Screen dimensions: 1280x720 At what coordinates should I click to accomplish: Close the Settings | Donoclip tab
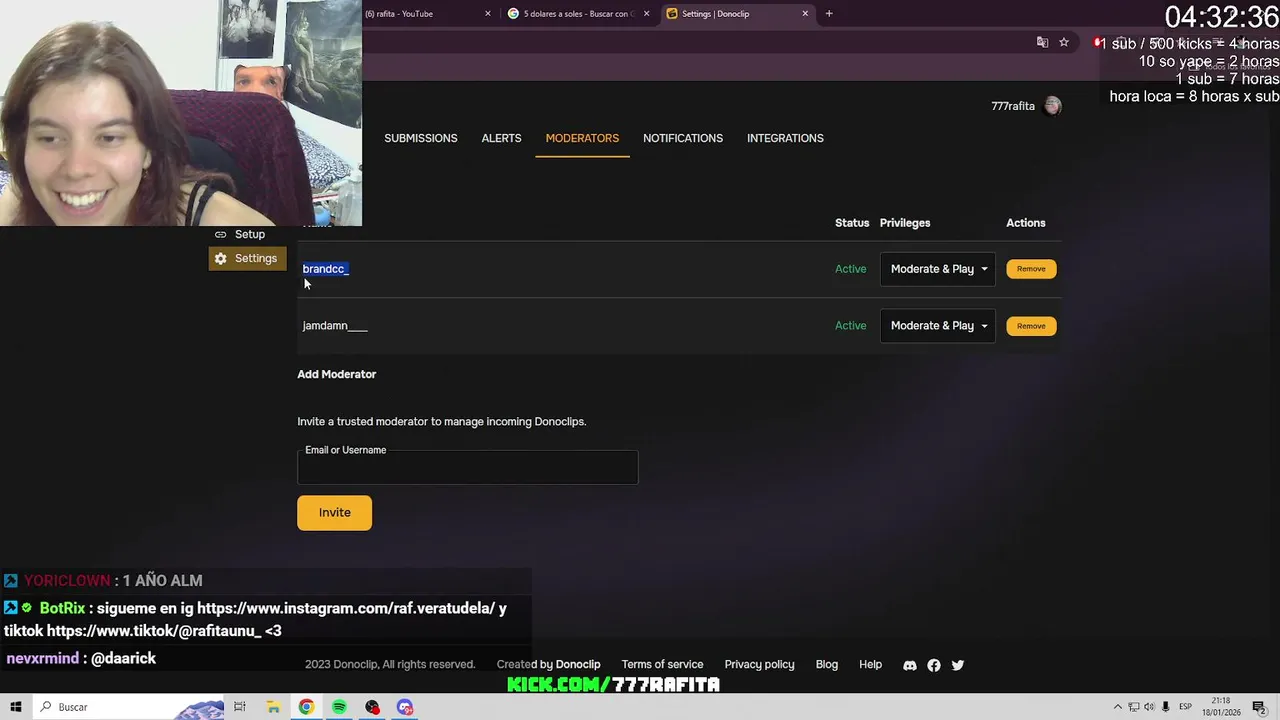coord(805,14)
